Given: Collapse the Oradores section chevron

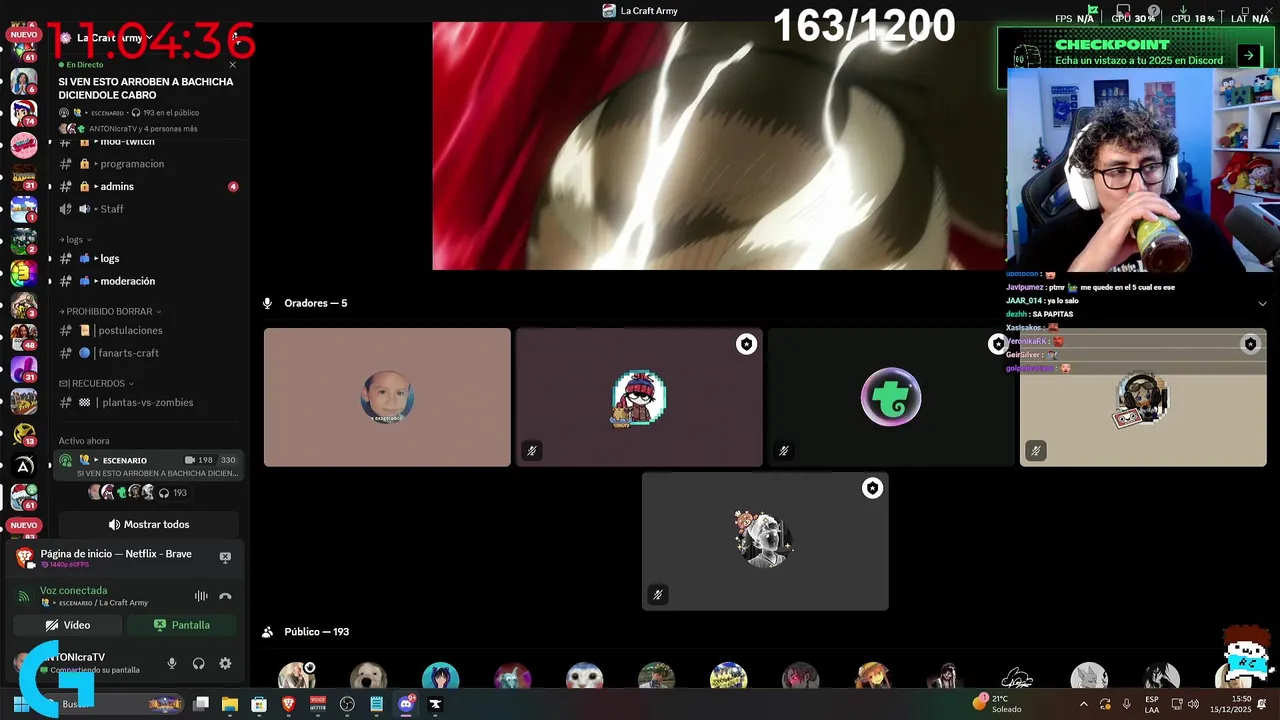Looking at the screenshot, I should [1262, 303].
